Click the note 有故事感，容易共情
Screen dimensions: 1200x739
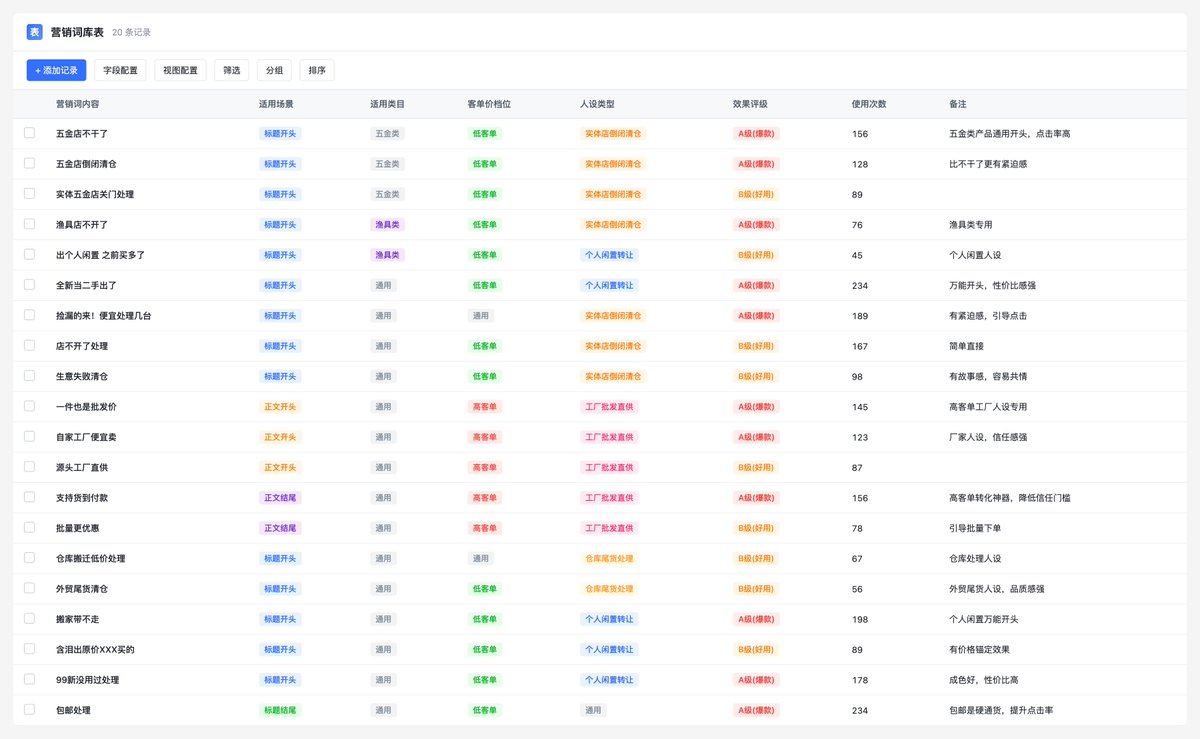tap(988, 376)
